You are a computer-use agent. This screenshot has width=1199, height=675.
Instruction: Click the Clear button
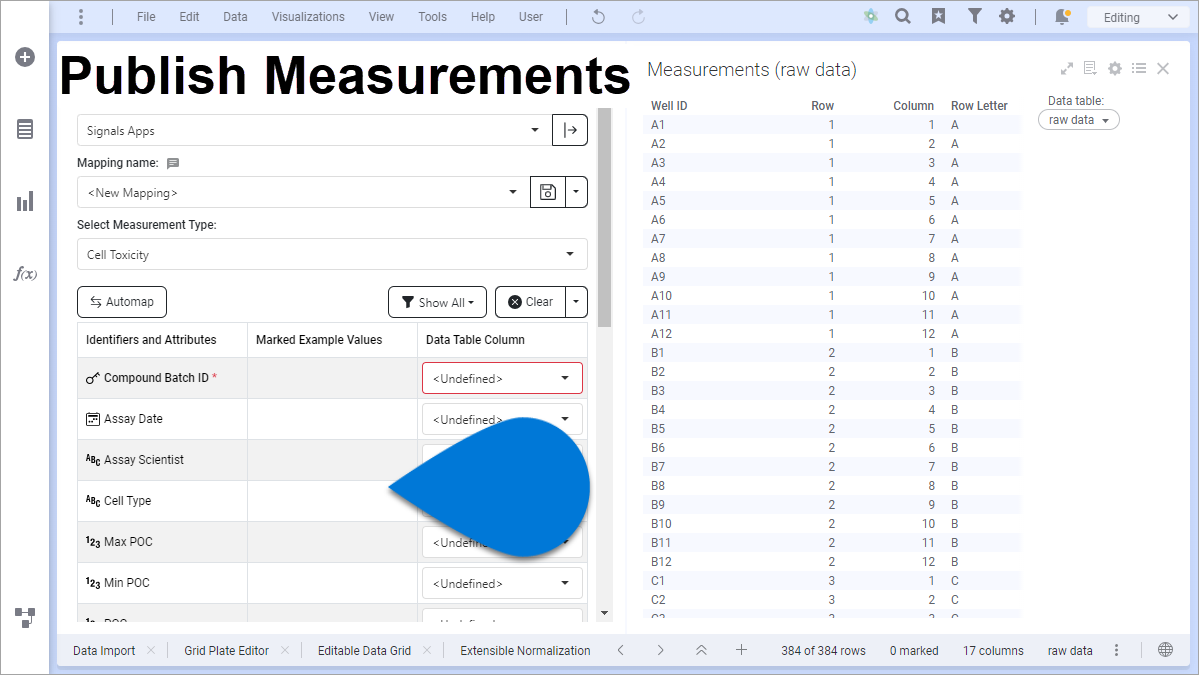pyautogui.click(x=531, y=302)
